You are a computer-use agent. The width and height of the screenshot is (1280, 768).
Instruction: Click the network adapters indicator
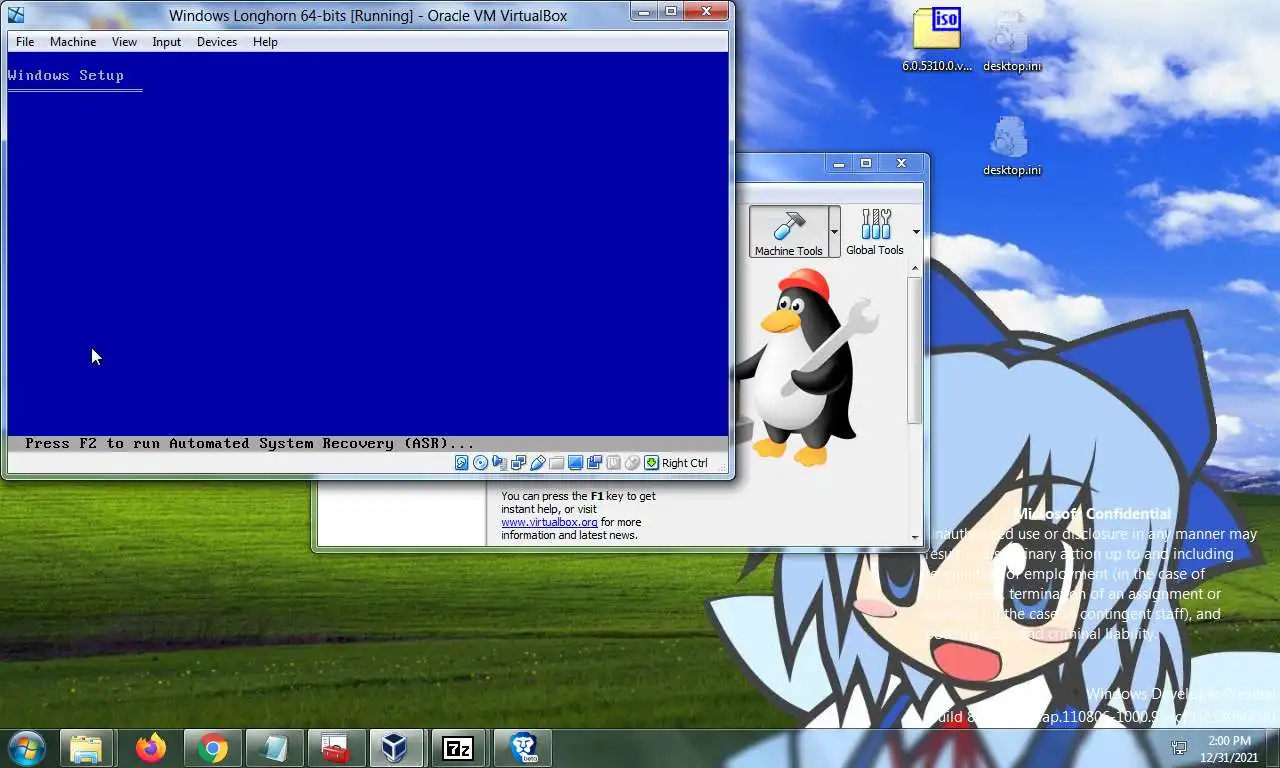point(518,463)
